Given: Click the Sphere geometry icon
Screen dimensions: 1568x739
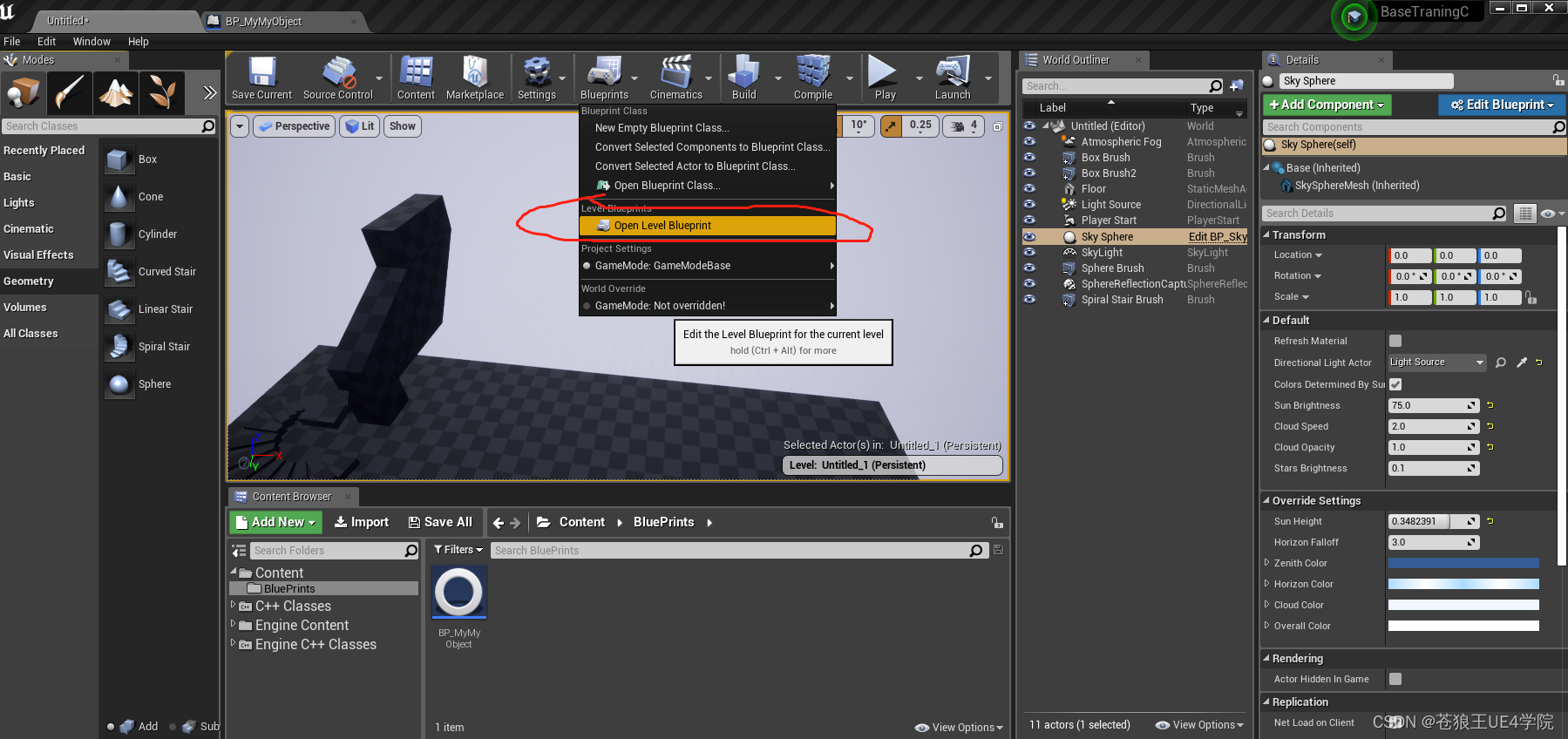Looking at the screenshot, I should coord(119,384).
